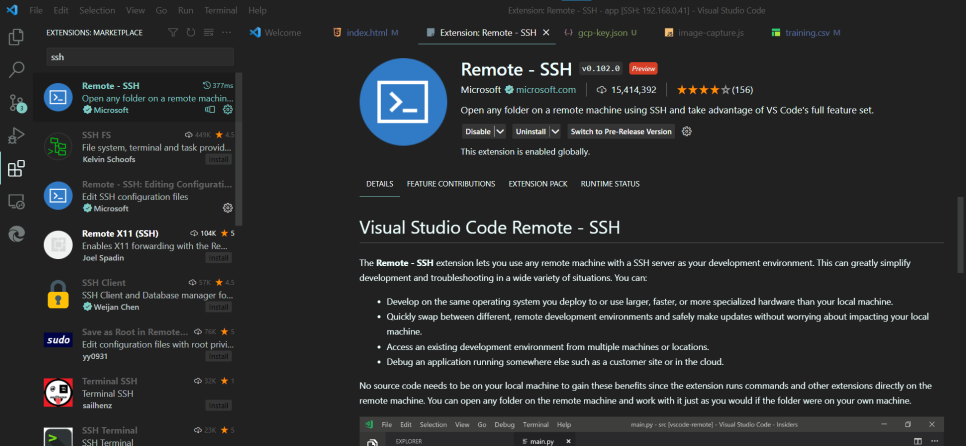The height and width of the screenshot is (446, 966).
Task: Open the Microsoft Edge Tools icon
Action: 16,233
